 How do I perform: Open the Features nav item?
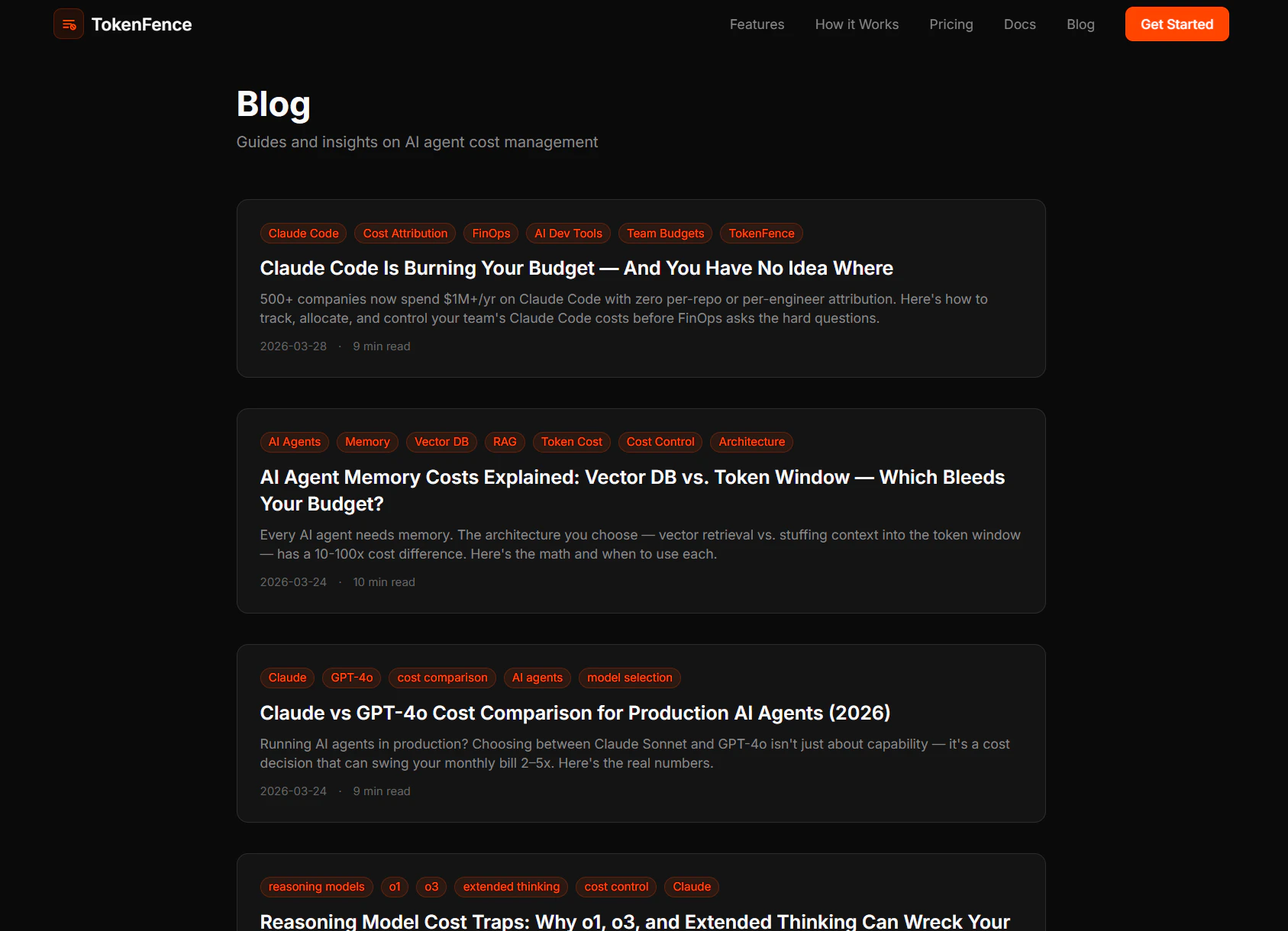(x=757, y=24)
